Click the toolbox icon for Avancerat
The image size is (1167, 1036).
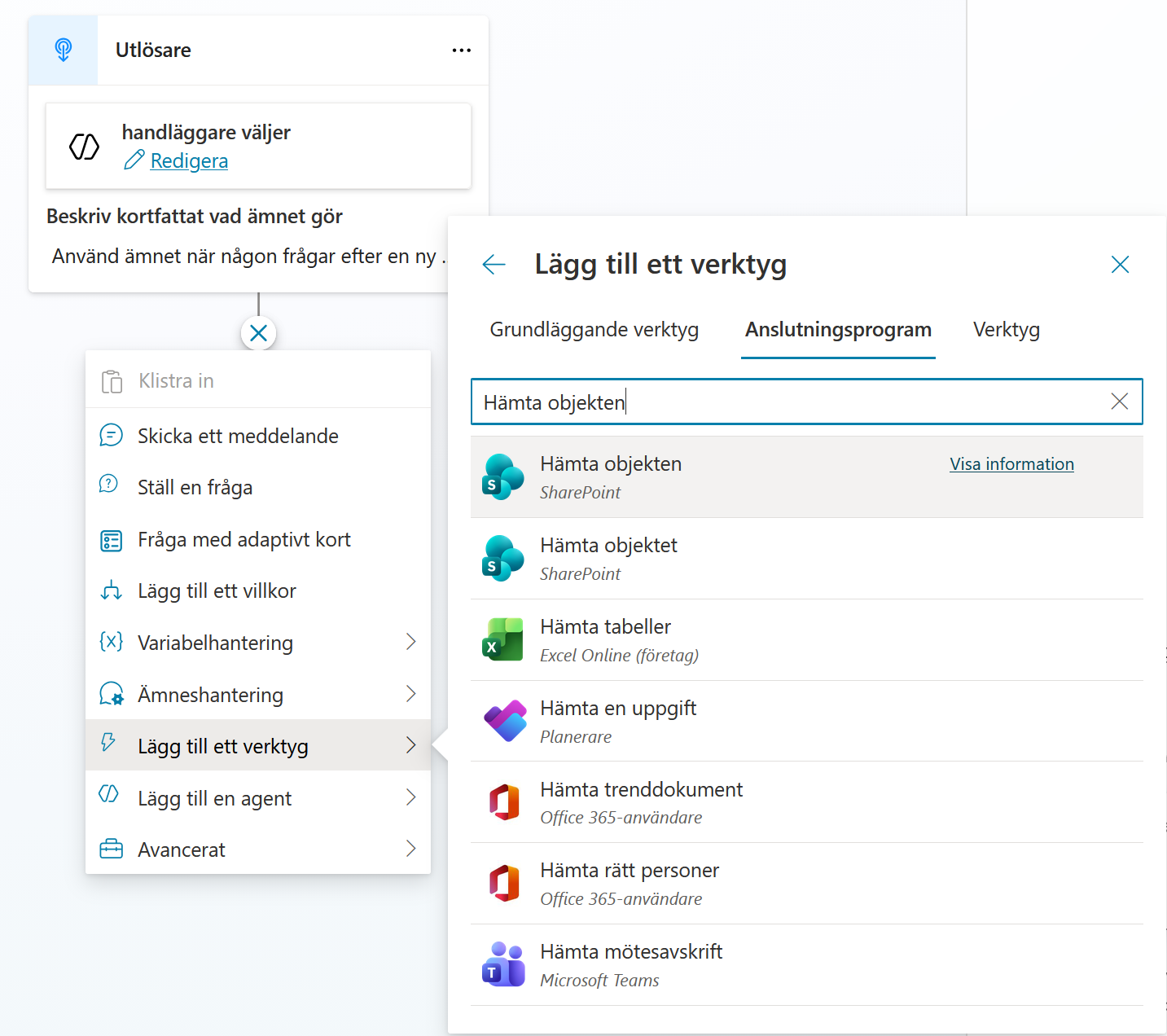111,849
